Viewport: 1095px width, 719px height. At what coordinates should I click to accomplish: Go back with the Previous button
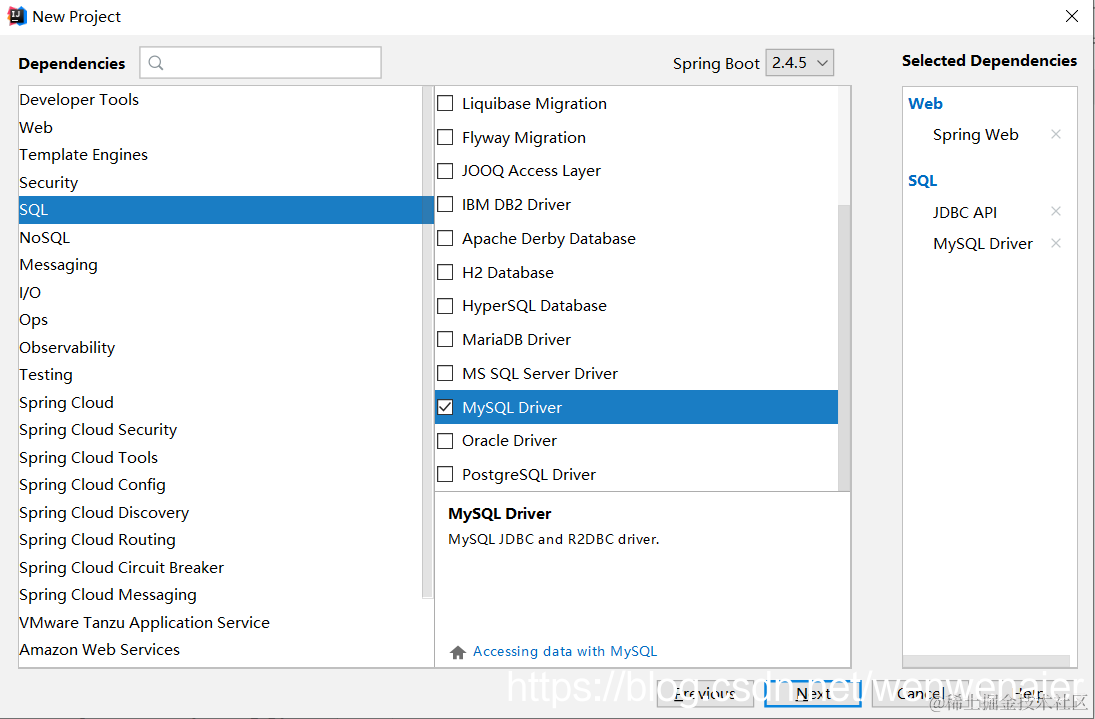click(x=705, y=693)
